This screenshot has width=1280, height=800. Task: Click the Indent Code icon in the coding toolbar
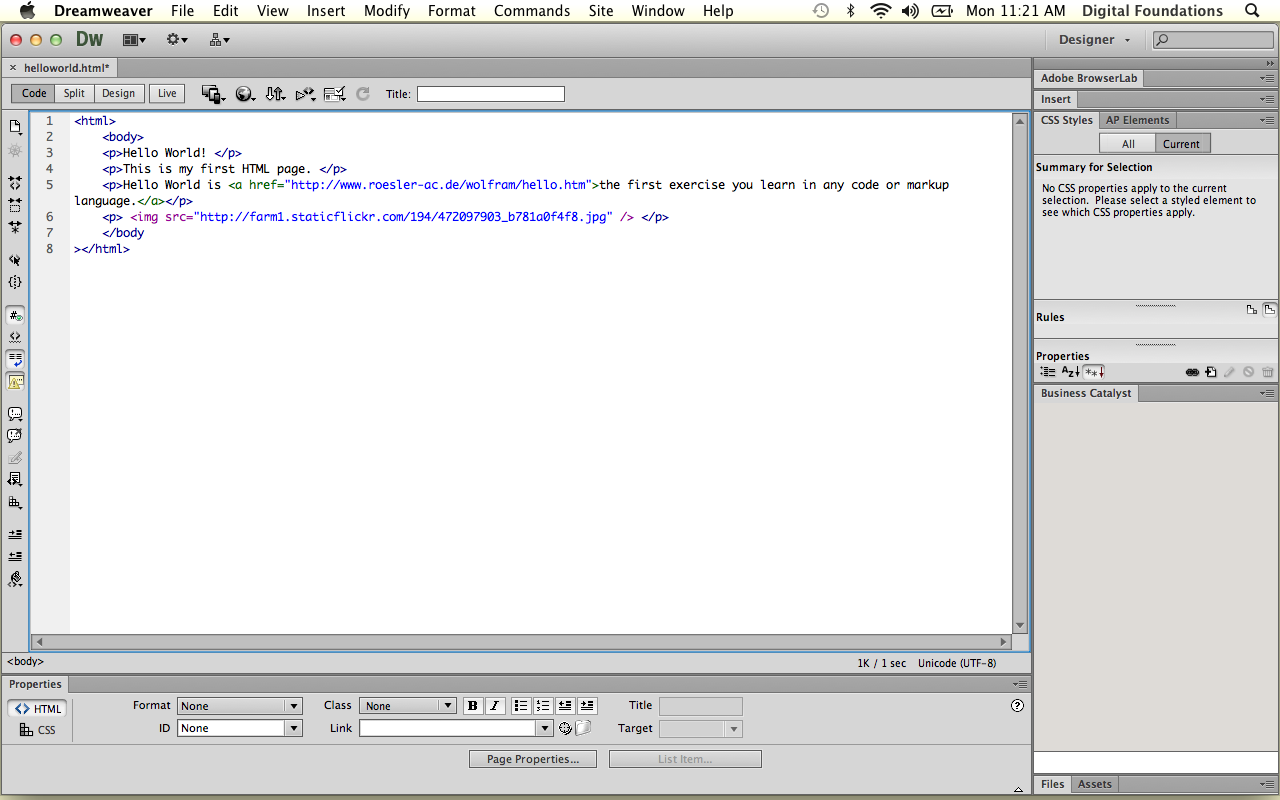(x=15, y=534)
